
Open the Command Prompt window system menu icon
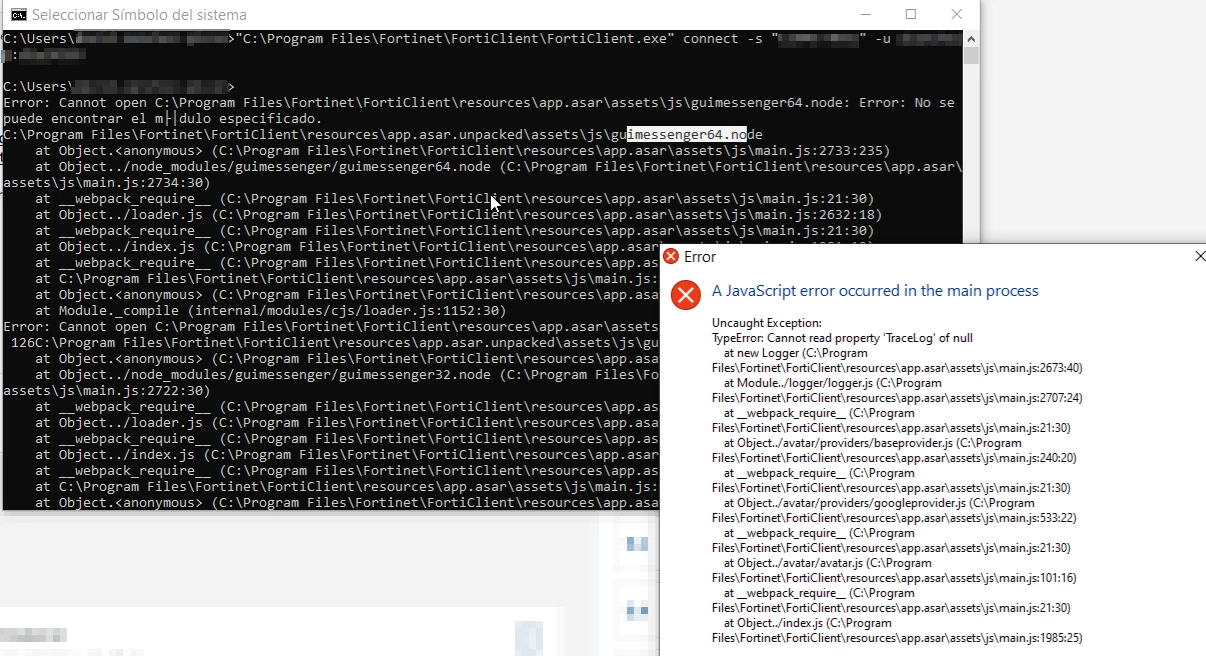click(18, 14)
